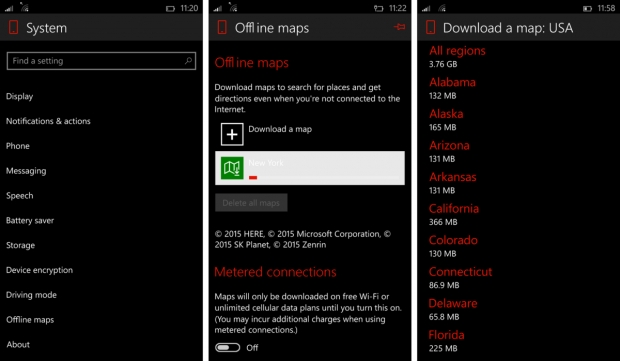This screenshot has width=620, height=361.
Task: Open Device encryption settings
Action: point(40,270)
